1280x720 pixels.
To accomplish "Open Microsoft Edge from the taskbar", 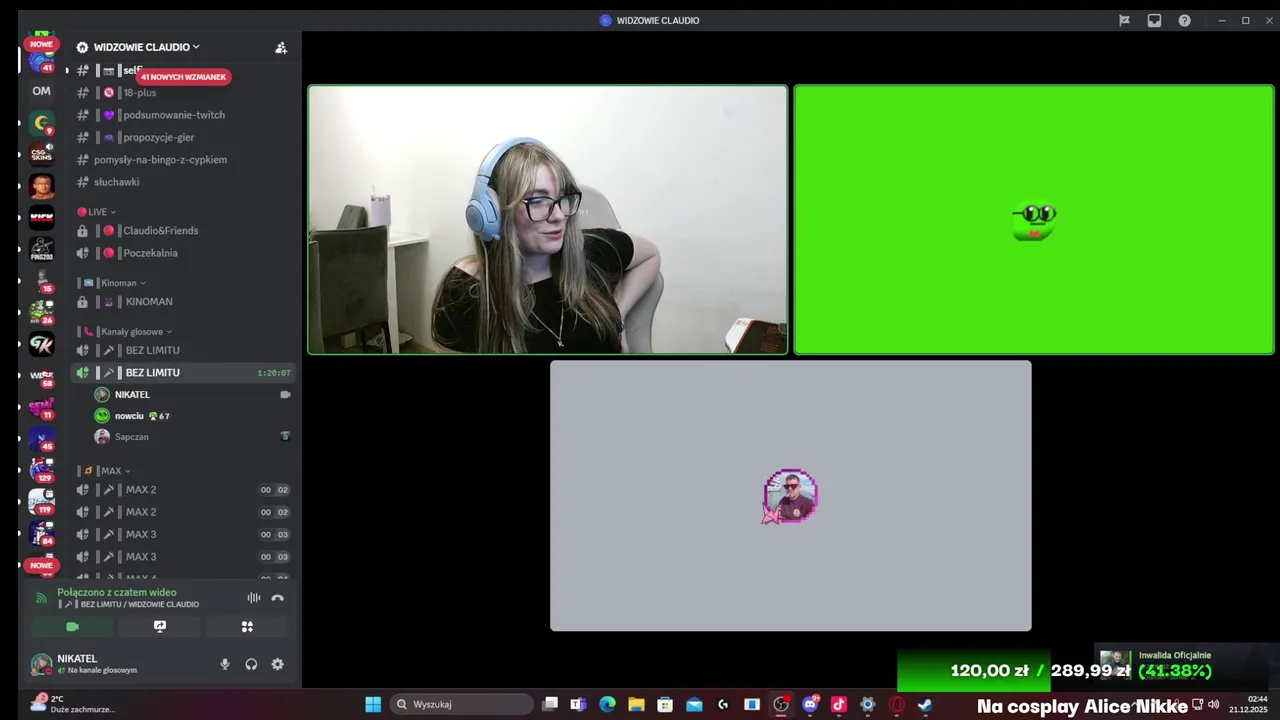I will [x=607, y=705].
